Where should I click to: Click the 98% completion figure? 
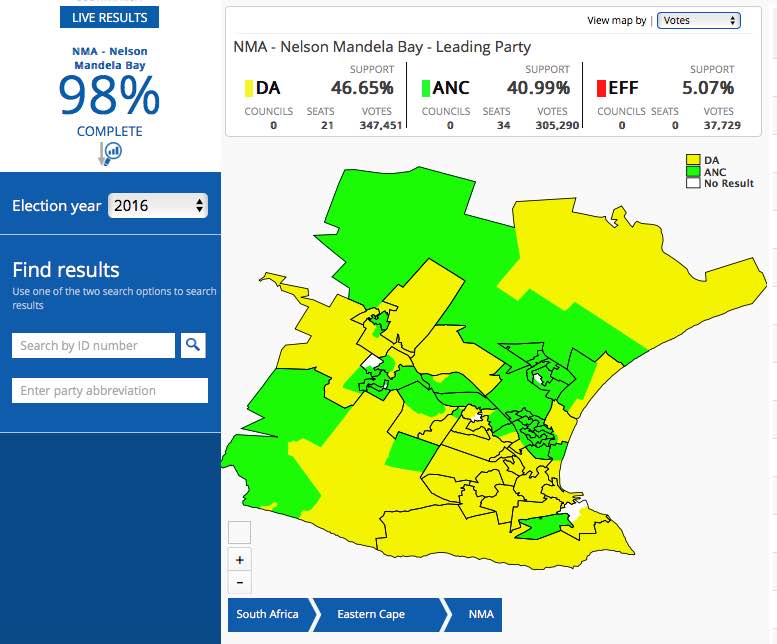click(x=109, y=96)
